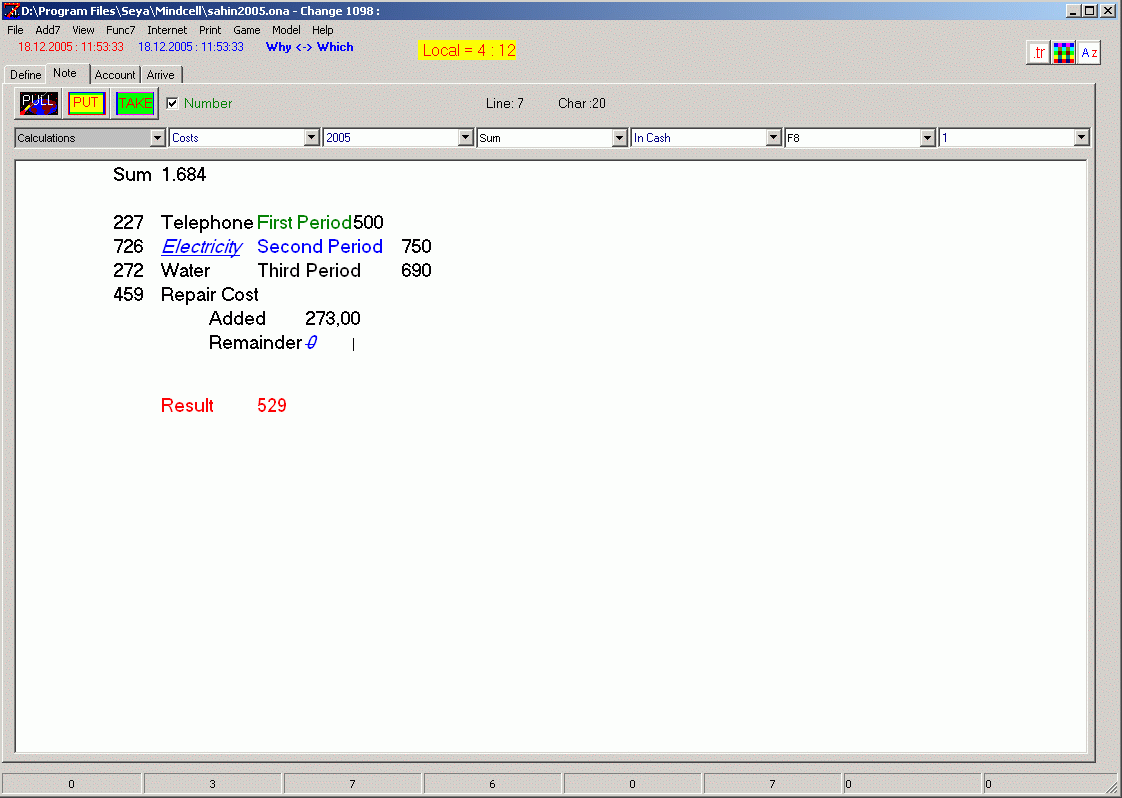Open the Help menu

[322, 30]
